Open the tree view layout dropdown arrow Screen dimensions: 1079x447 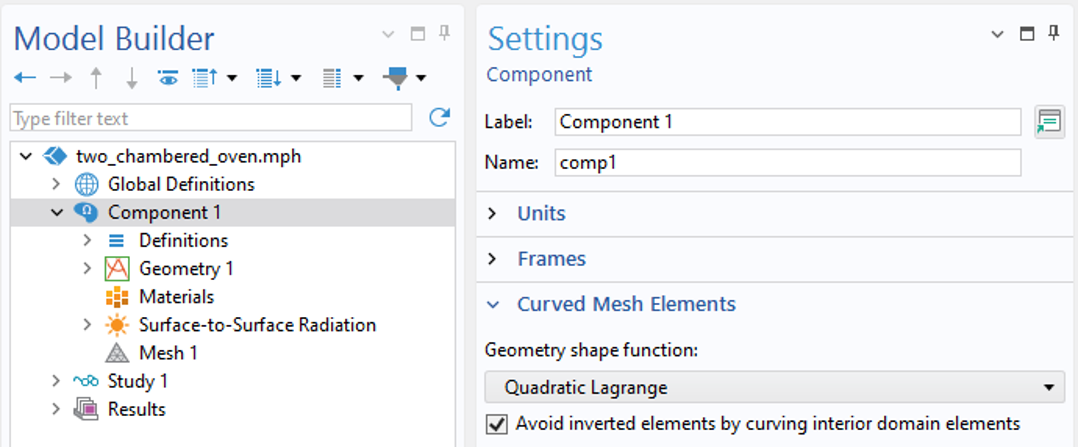click(x=359, y=78)
